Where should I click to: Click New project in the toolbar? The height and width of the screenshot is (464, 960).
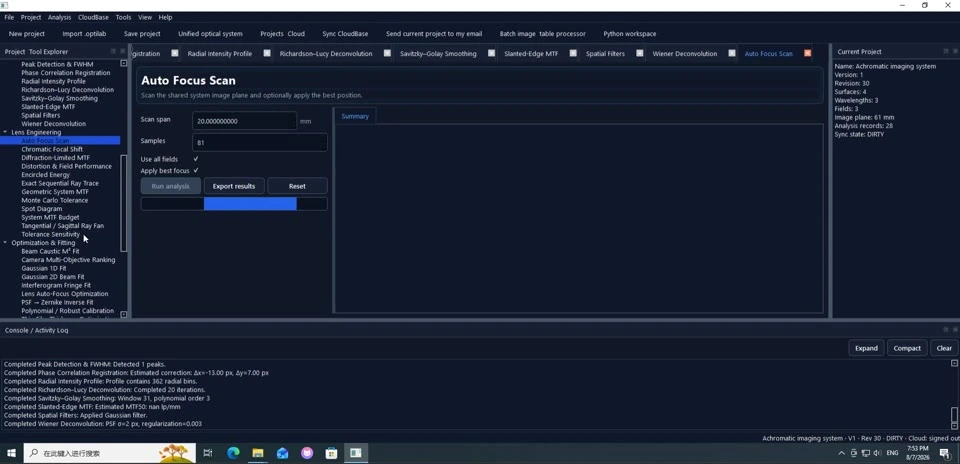[x=26, y=34]
